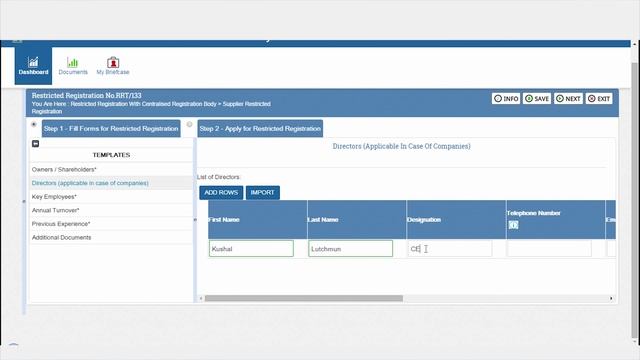The image size is (640, 360).
Task: Open Key Employees template
Action: (111, 197)
